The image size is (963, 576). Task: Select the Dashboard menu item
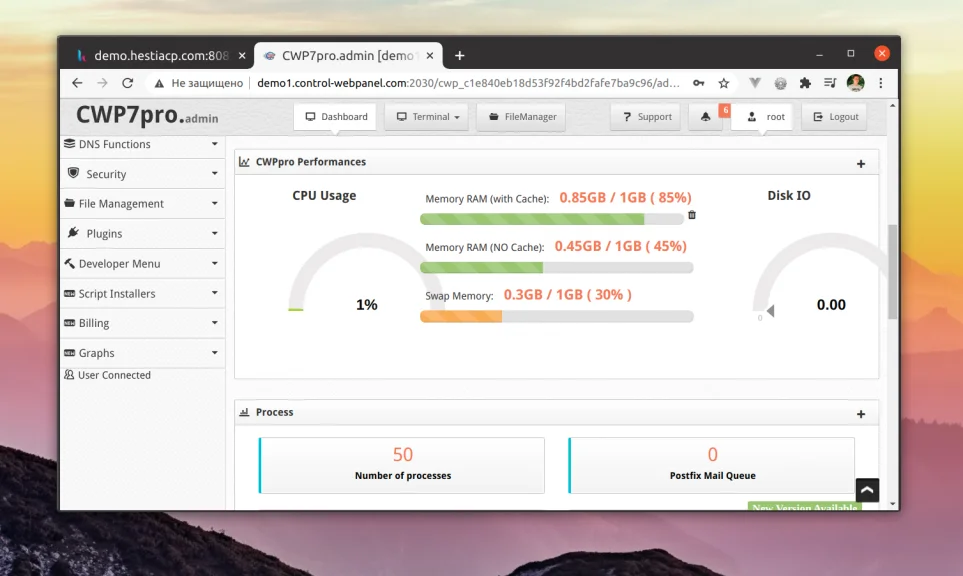point(335,116)
